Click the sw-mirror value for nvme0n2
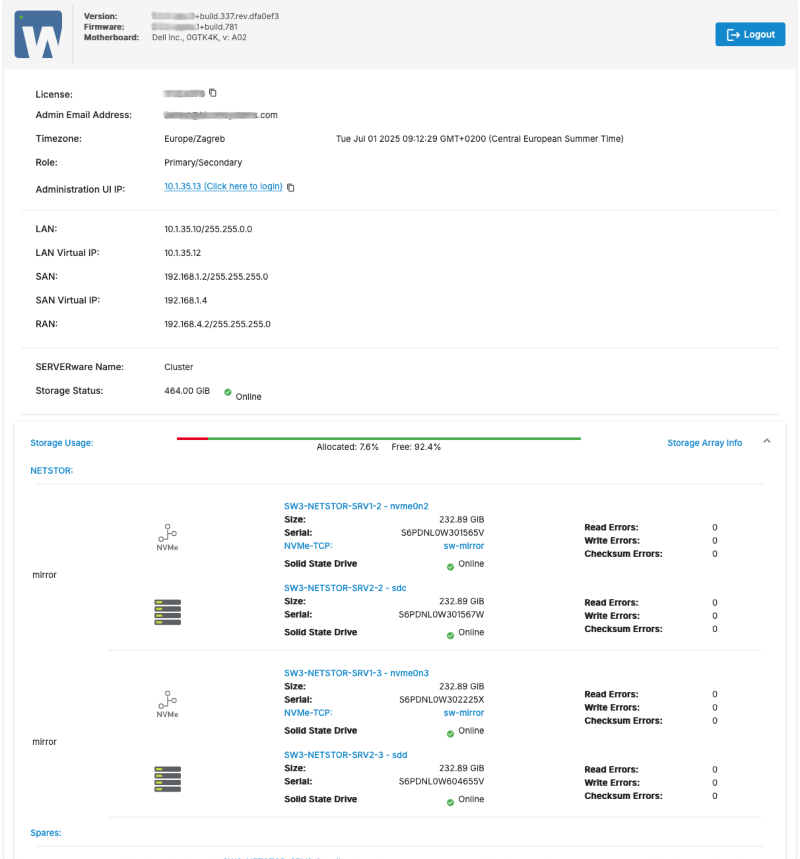 click(463, 546)
